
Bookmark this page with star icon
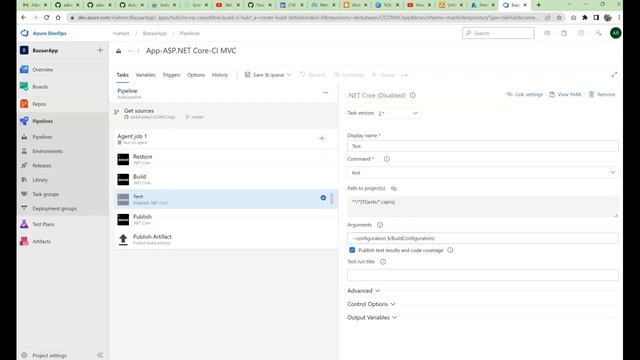559,18
